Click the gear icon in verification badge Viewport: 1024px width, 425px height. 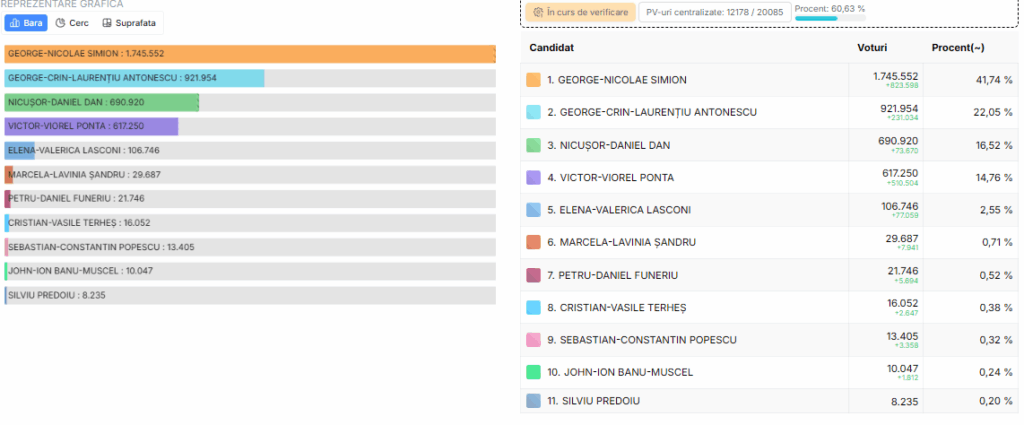pyautogui.click(x=538, y=12)
